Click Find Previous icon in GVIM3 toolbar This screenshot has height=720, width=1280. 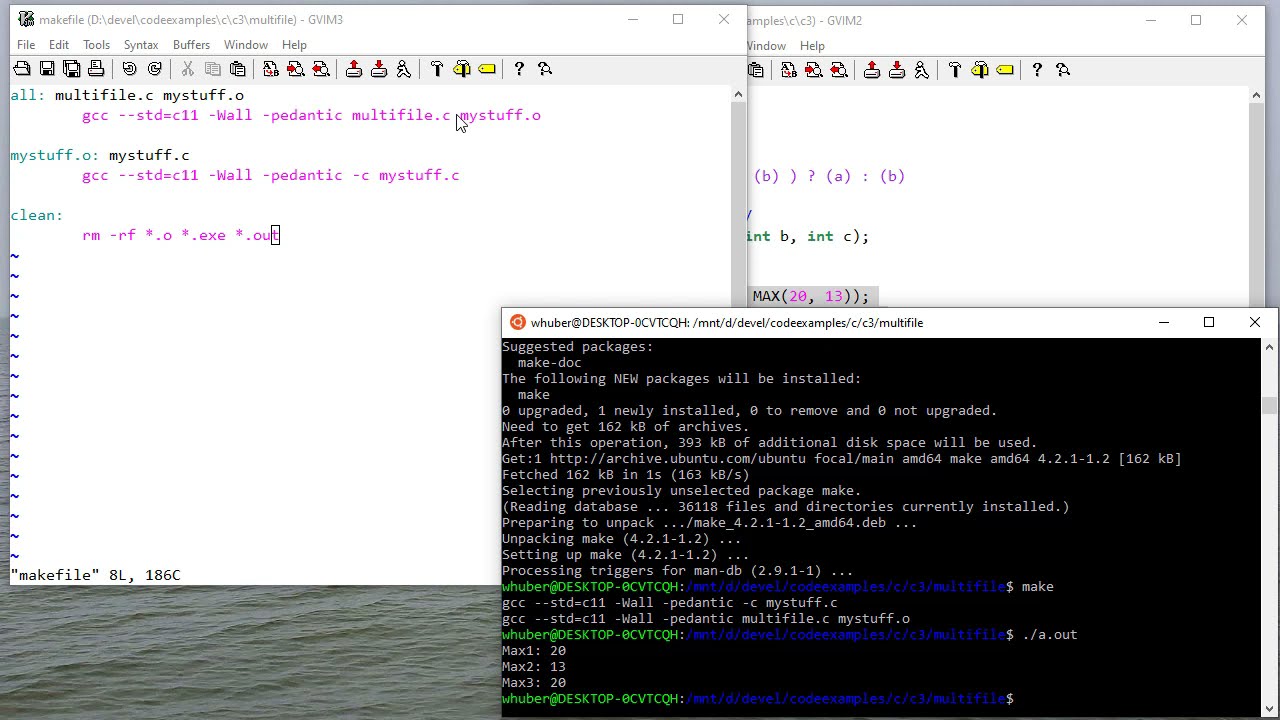pos(321,69)
